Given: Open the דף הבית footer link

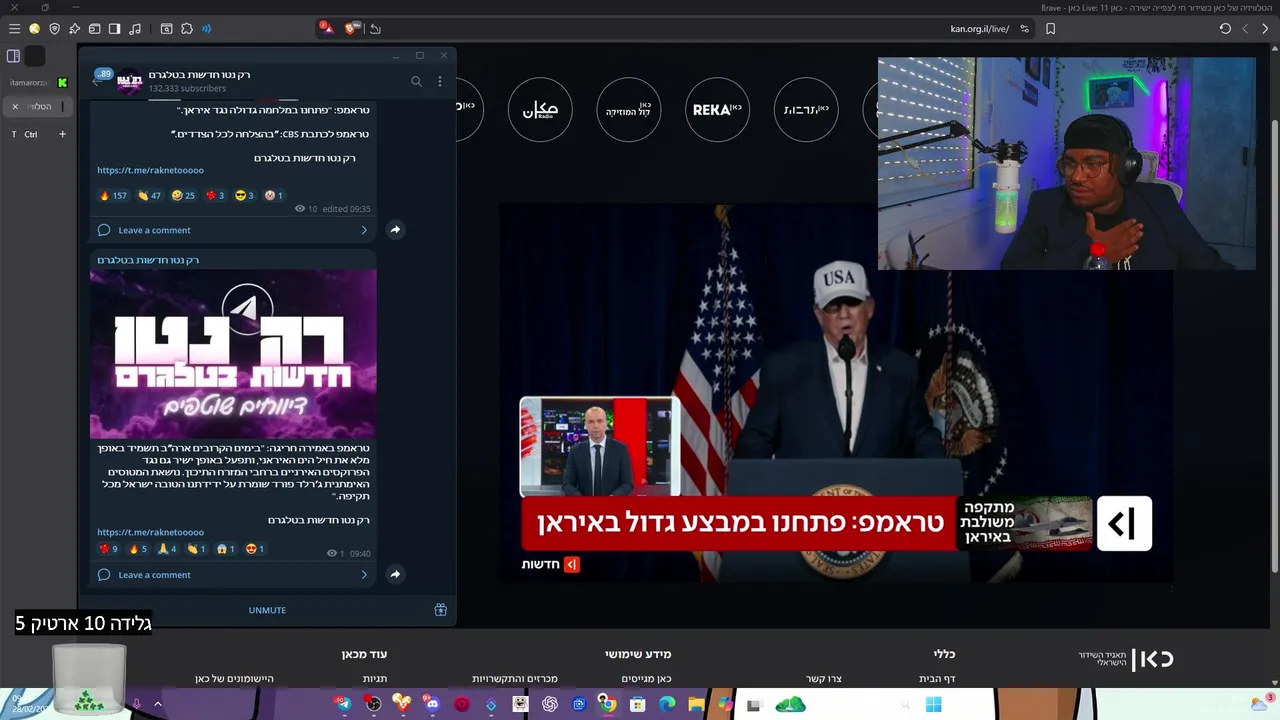Looking at the screenshot, I should (x=937, y=679).
